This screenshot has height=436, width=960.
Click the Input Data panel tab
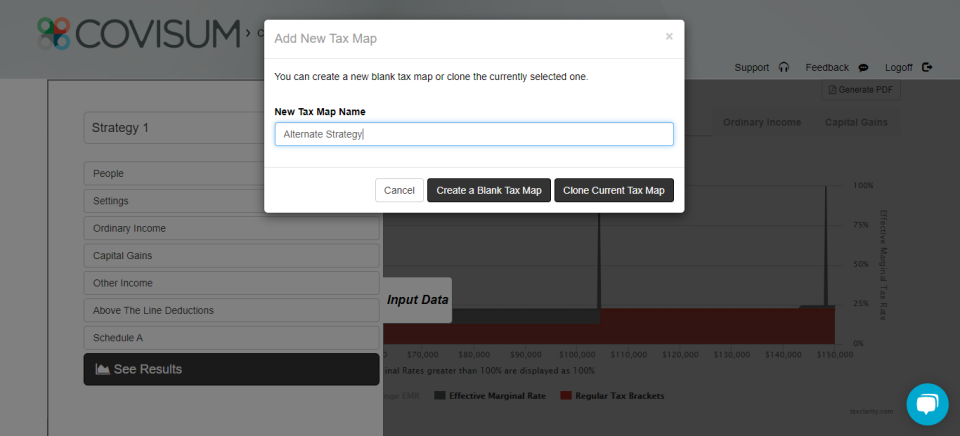(418, 300)
